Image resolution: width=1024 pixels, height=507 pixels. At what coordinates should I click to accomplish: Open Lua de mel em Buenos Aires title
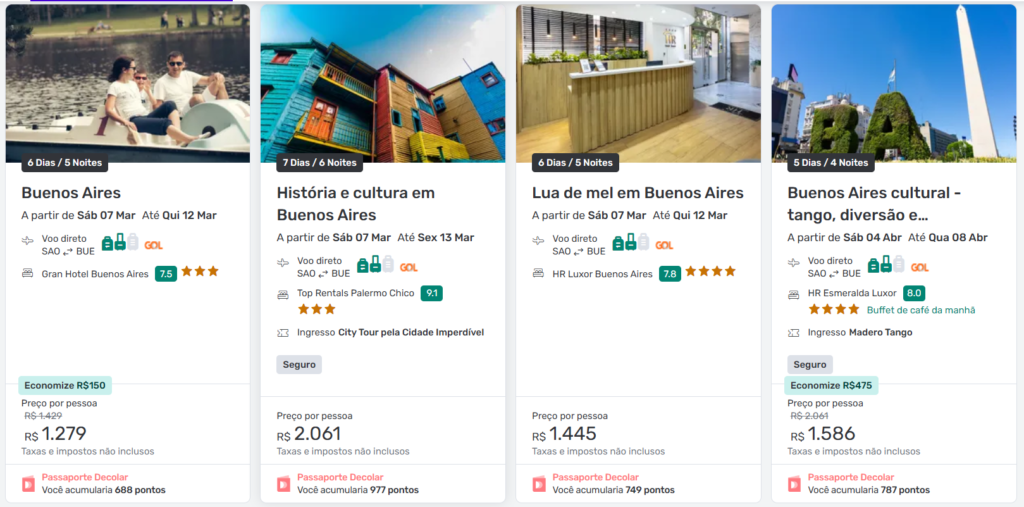638,193
